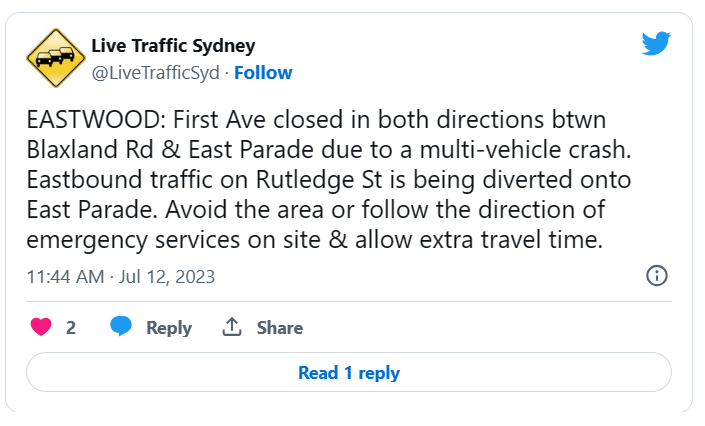Click the Reply text label
705x426 pixels.
pos(169,327)
